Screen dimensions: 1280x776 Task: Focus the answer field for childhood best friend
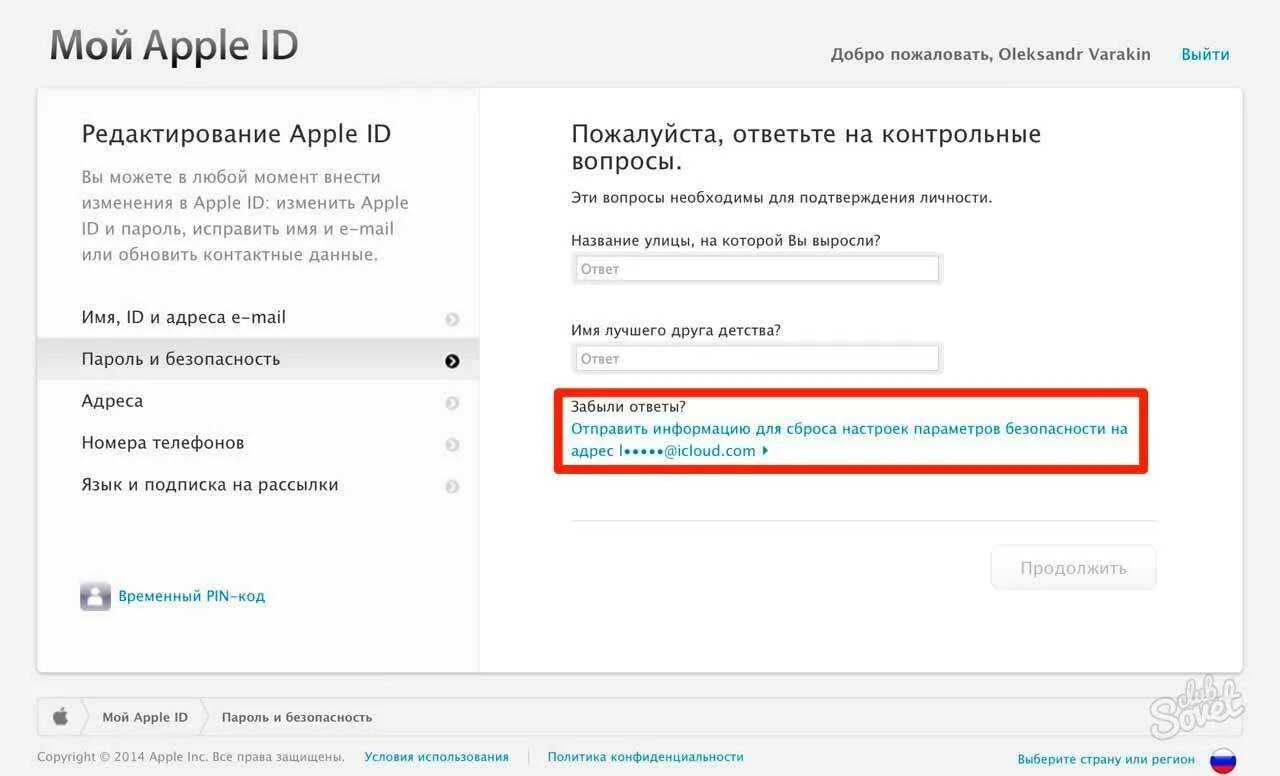757,358
